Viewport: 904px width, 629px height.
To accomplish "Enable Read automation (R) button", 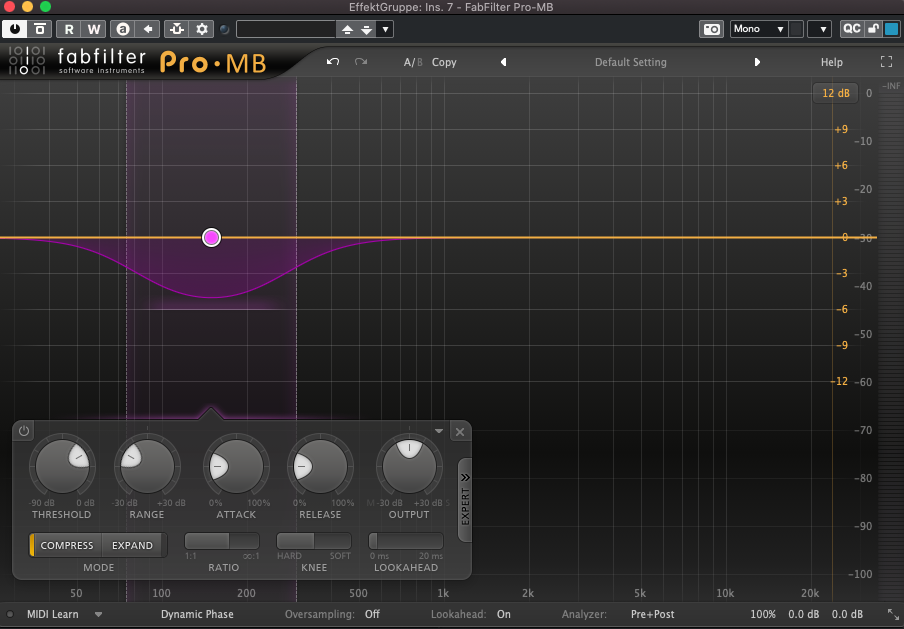I will pos(69,29).
